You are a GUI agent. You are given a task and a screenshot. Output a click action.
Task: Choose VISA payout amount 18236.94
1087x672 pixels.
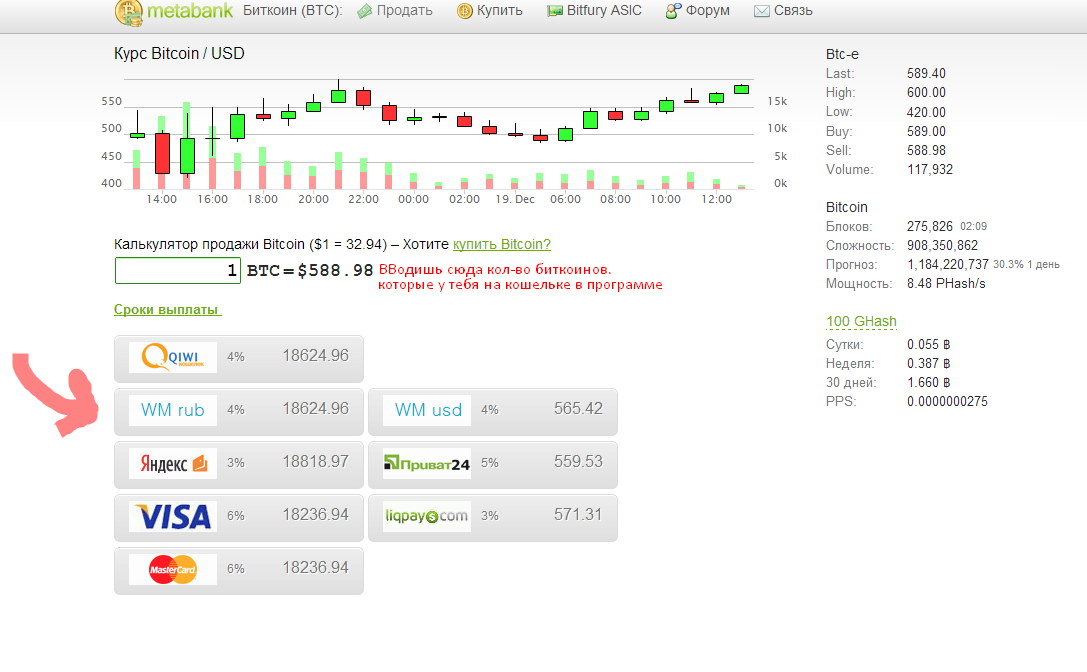coord(315,515)
